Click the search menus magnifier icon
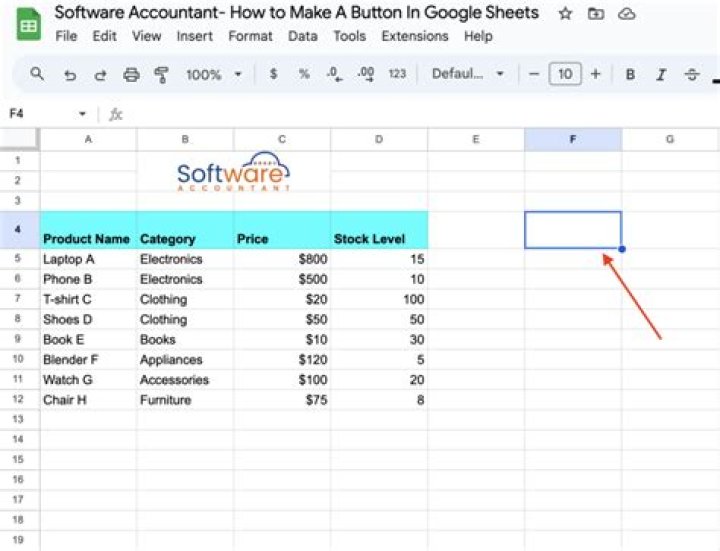This screenshot has height=551, width=720. (x=37, y=73)
